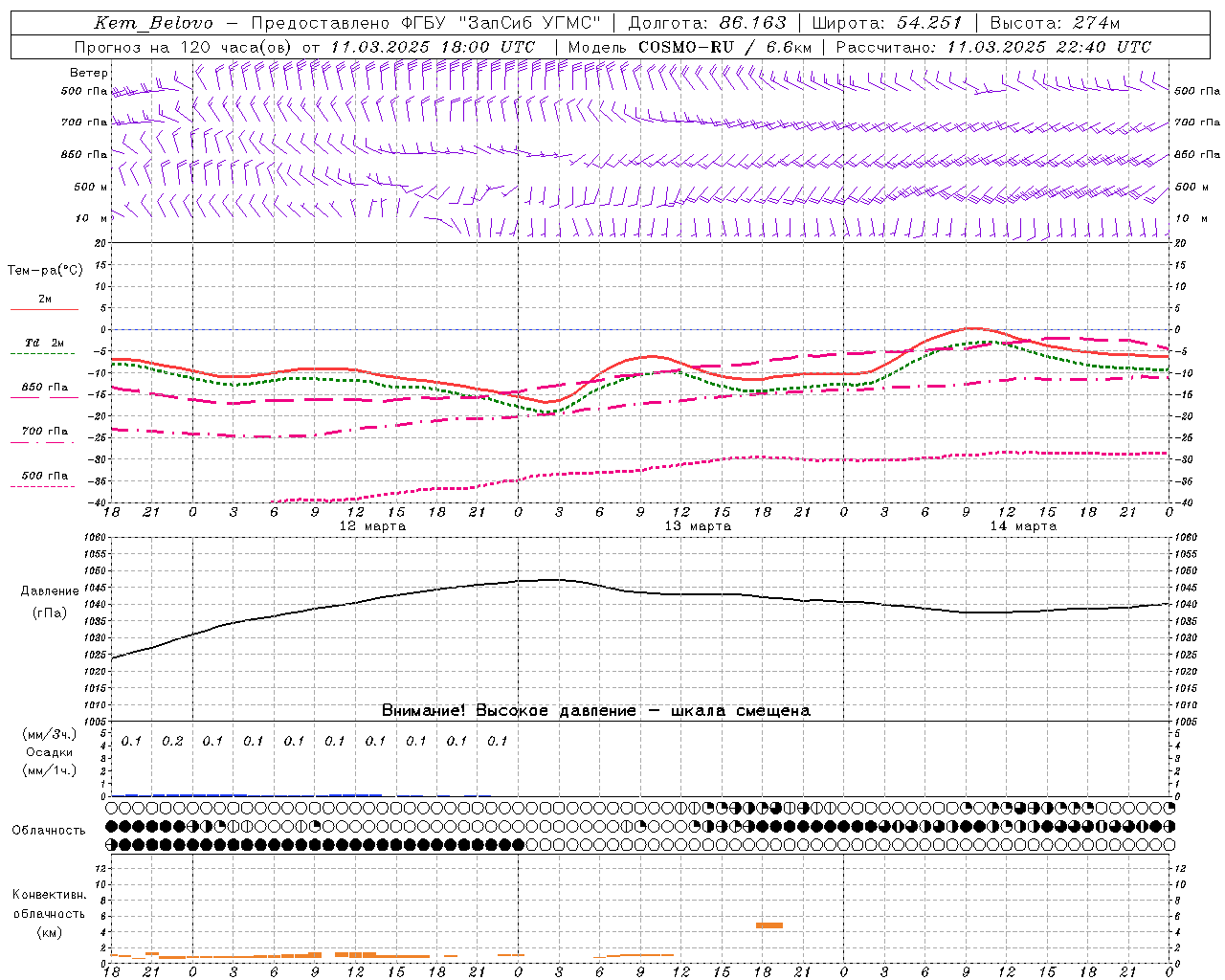
Task: Click the 14 марта date label
Action: point(1023,526)
